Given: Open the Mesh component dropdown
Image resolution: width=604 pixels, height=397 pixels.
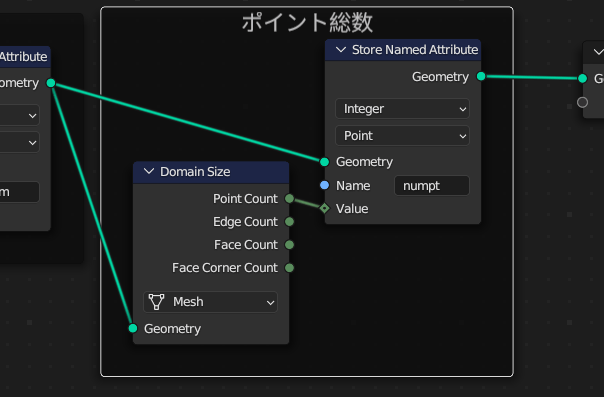Looking at the screenshot, I should (x=210, y=302).
